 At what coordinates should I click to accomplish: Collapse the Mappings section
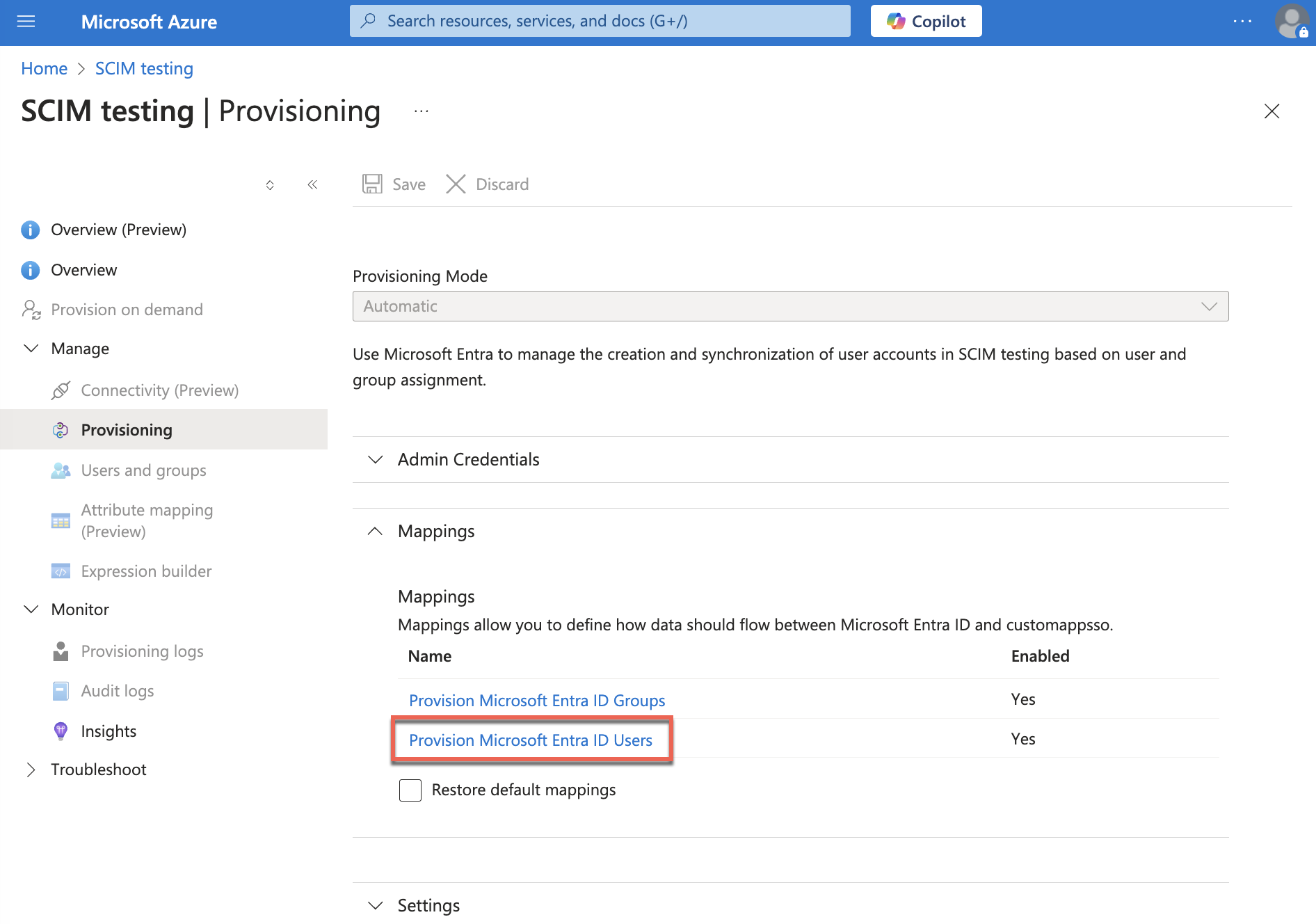tap(375, 531)
